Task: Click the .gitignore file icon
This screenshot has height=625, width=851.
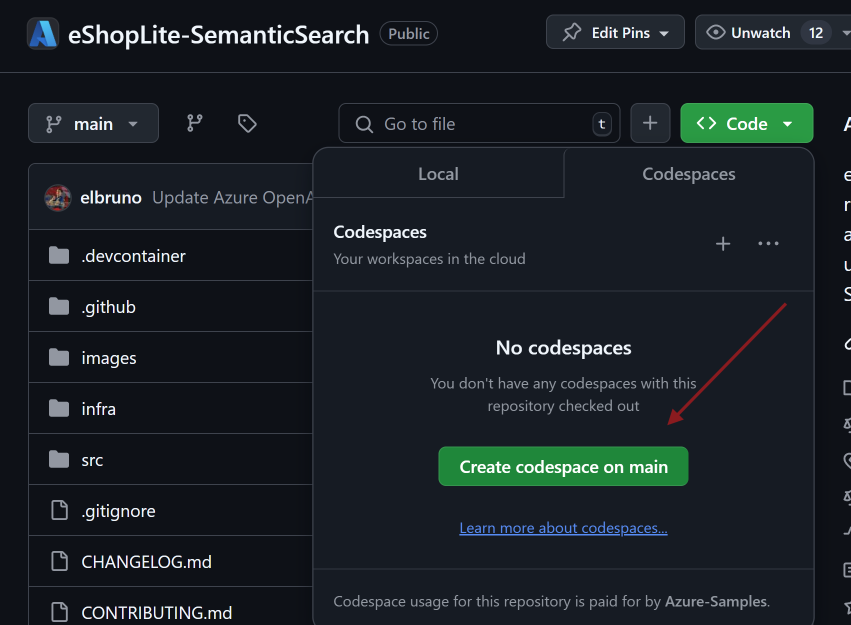Action: coord(59,510)
